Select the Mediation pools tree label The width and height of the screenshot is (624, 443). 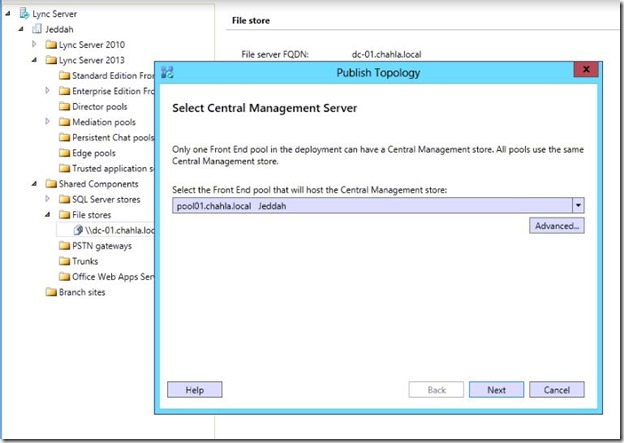click(x=104, y=122)
